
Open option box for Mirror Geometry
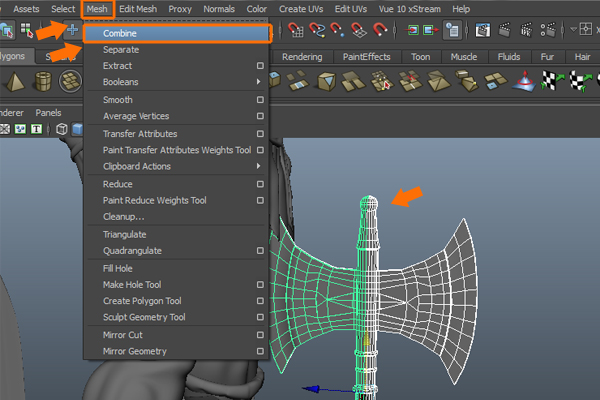click(260, 351)
